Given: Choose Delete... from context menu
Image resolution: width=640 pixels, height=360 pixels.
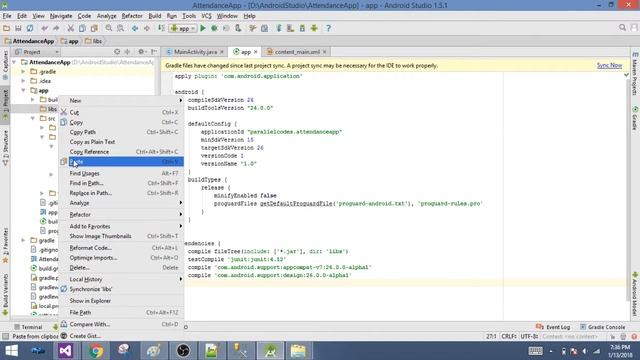Looking at the screenshot, I should [122, 268].
